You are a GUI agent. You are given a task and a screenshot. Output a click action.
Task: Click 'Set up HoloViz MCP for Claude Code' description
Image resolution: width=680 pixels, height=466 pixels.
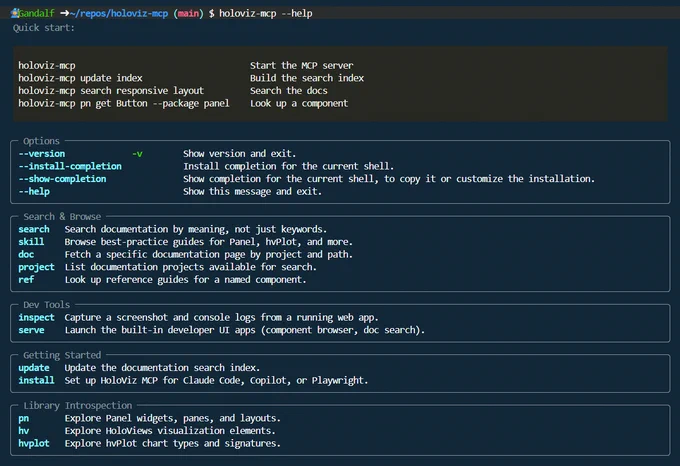(x=216, y=380)
